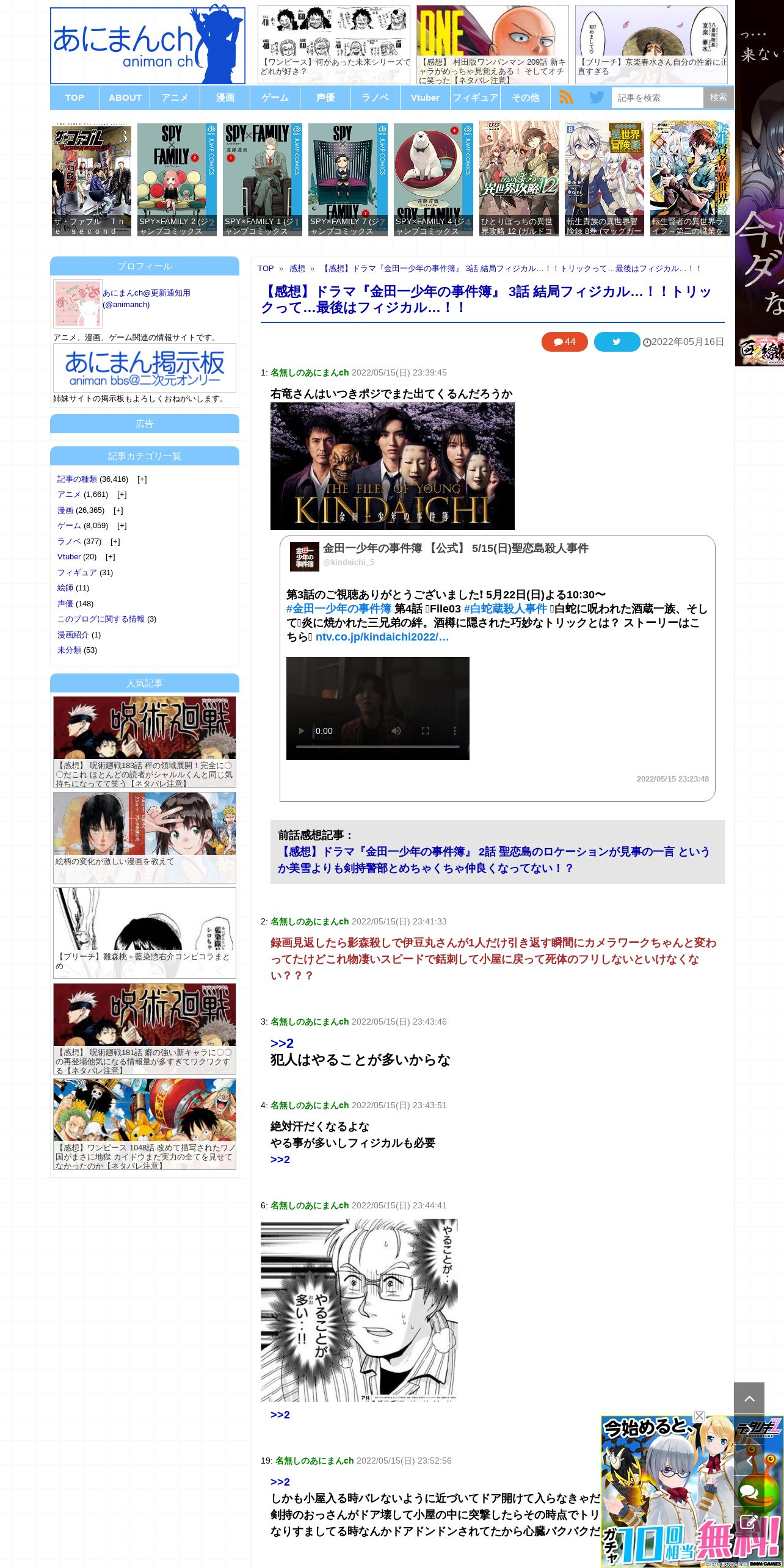The image size is (784, 1568).
Task: Click the floating back arrow icon
Action: pyautogui.click(x=749, y=1461)
